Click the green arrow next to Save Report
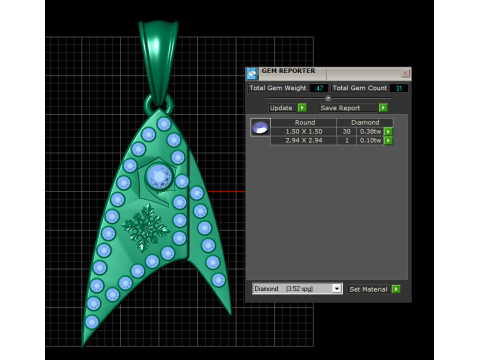The width and height of the screenshot is (480, 360). [x=383, y=108]
